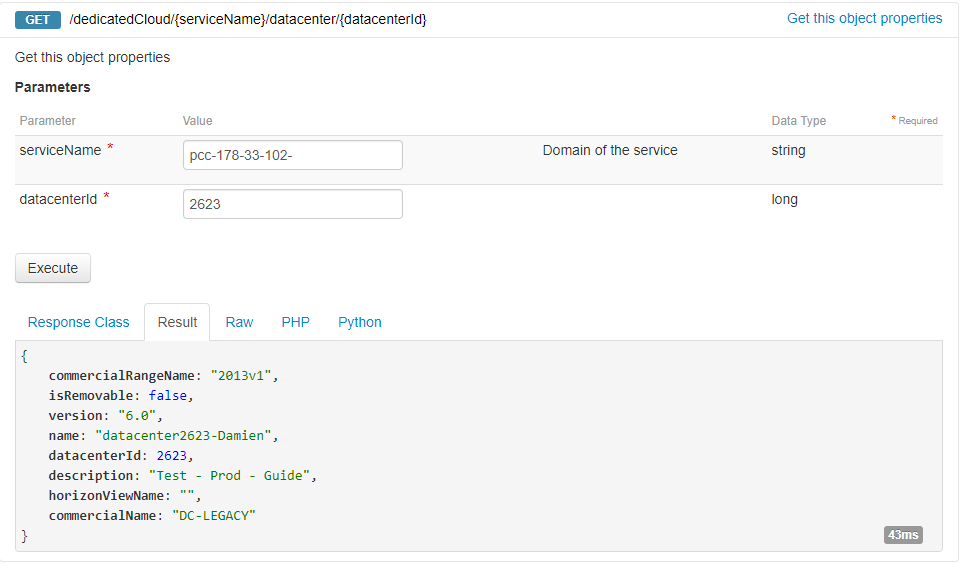Click the "Test - Prod - Guide" description value
Image resolution: width=960 pixels, height=564 pixels.
[232, 475]
